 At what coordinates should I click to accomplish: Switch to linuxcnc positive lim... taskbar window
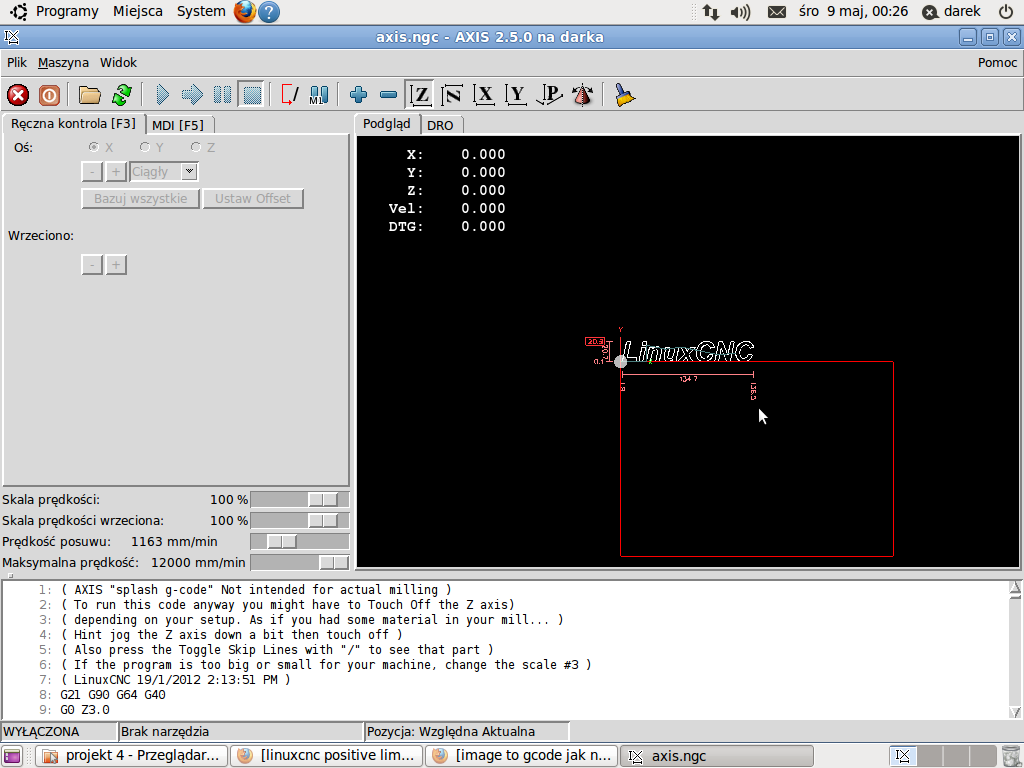pos(327,756)
